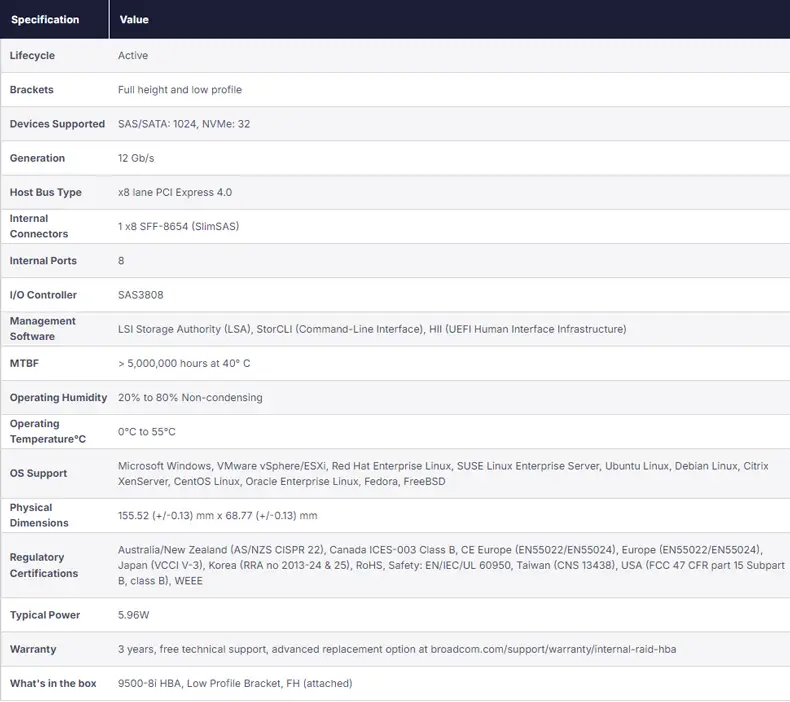Click the '0°C to 55°C' value
790x702 pixels.
click(147, 432)
